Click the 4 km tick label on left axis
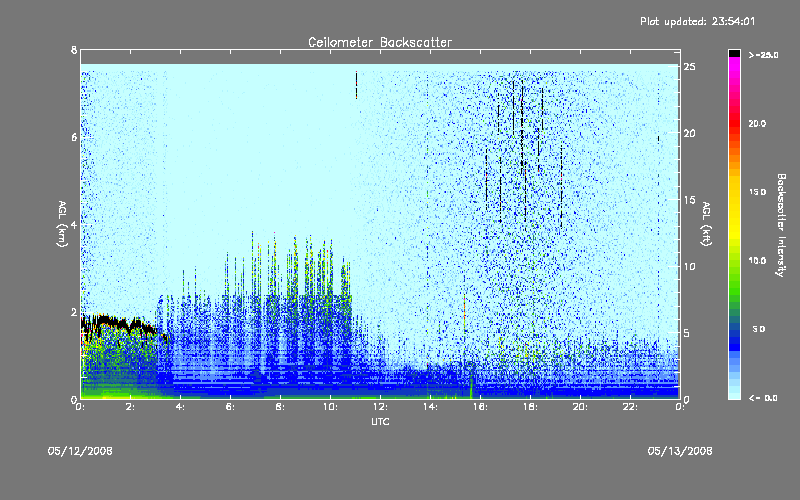This screenshot has height=500, width=800. click(x=74, y=224)
